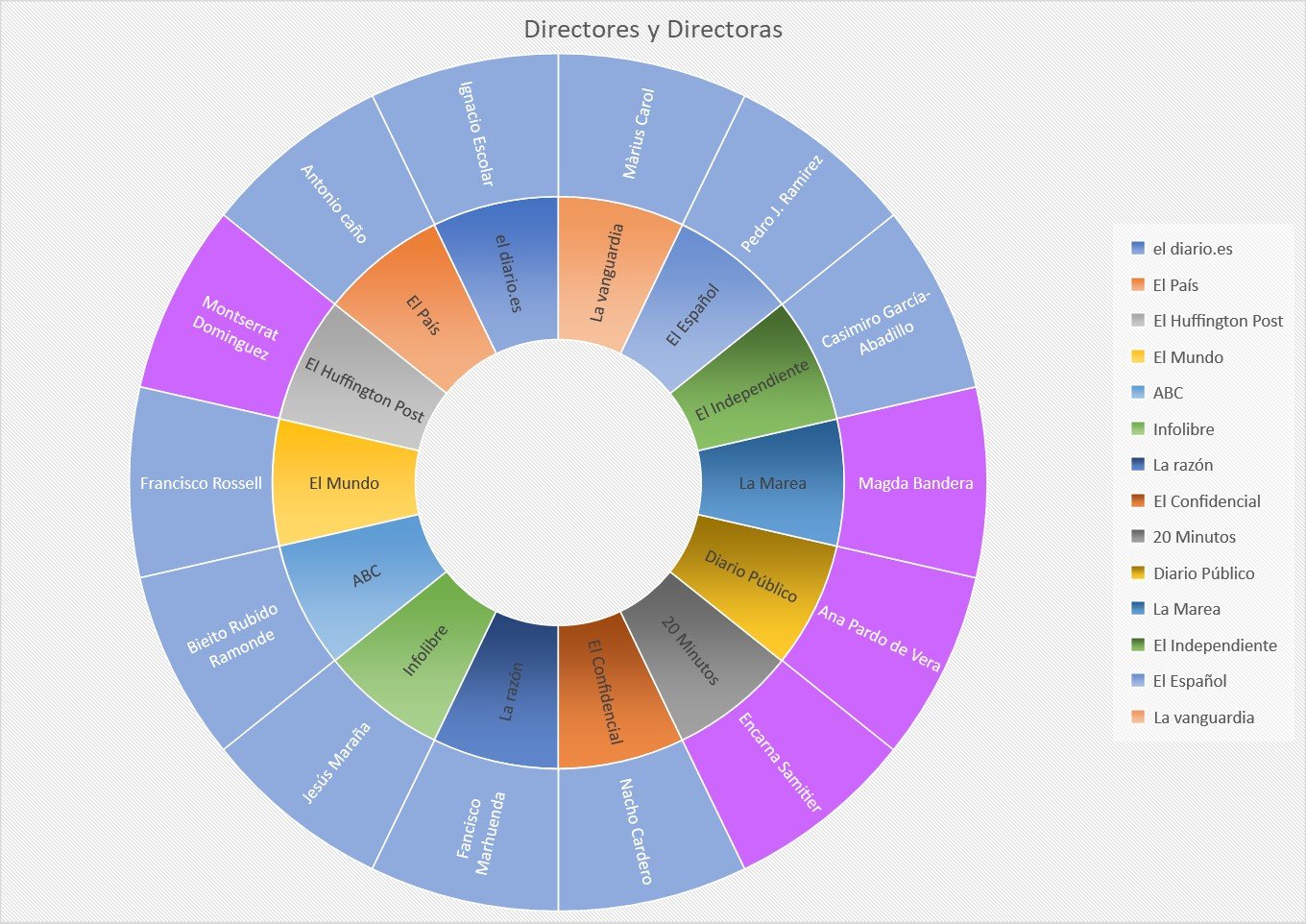Viewport: 1306px width, 924px height.
Task: Select legend text Diario Público
Action: 1203,572
